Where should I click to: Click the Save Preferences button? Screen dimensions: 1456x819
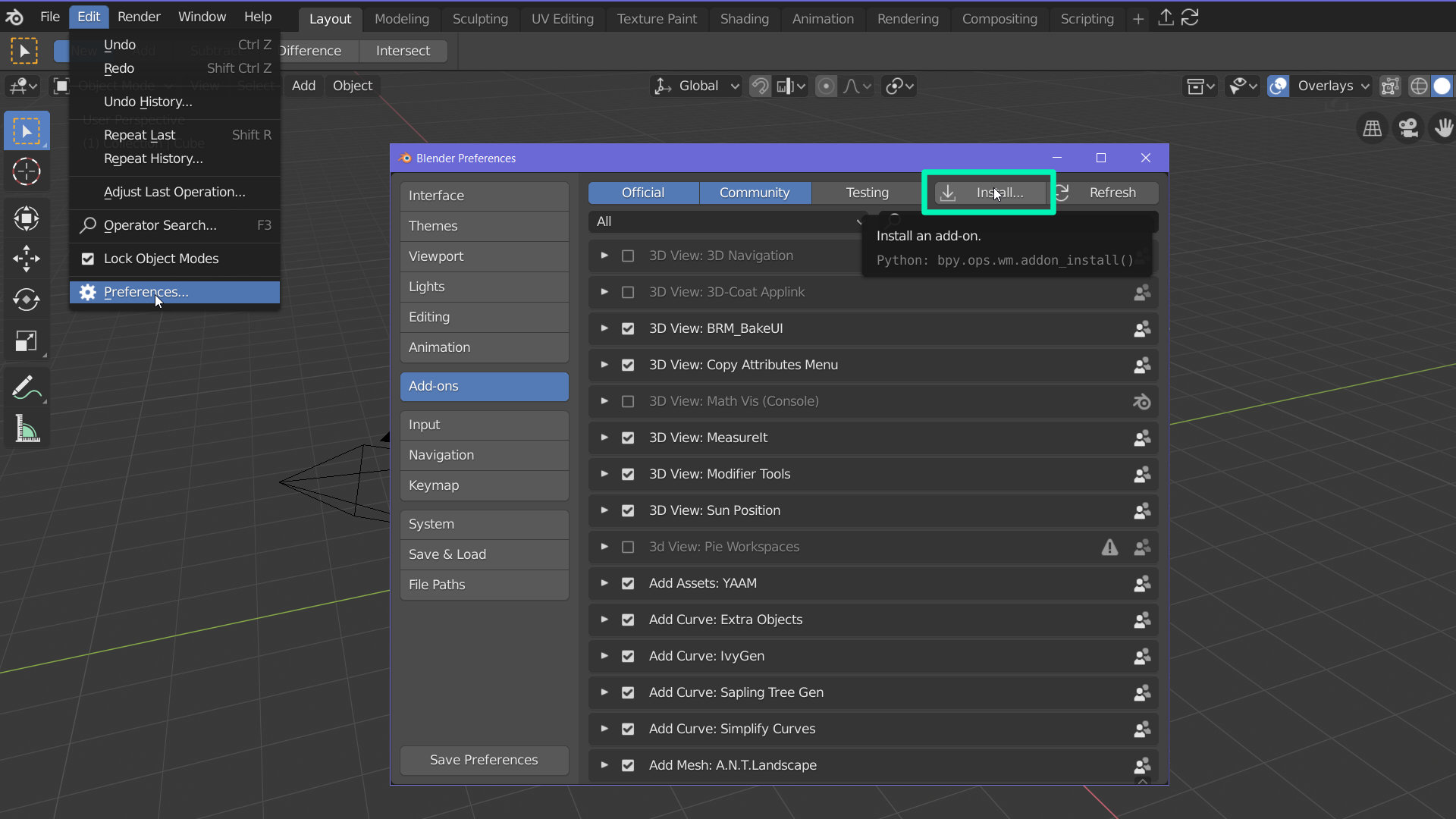[484, 759]
